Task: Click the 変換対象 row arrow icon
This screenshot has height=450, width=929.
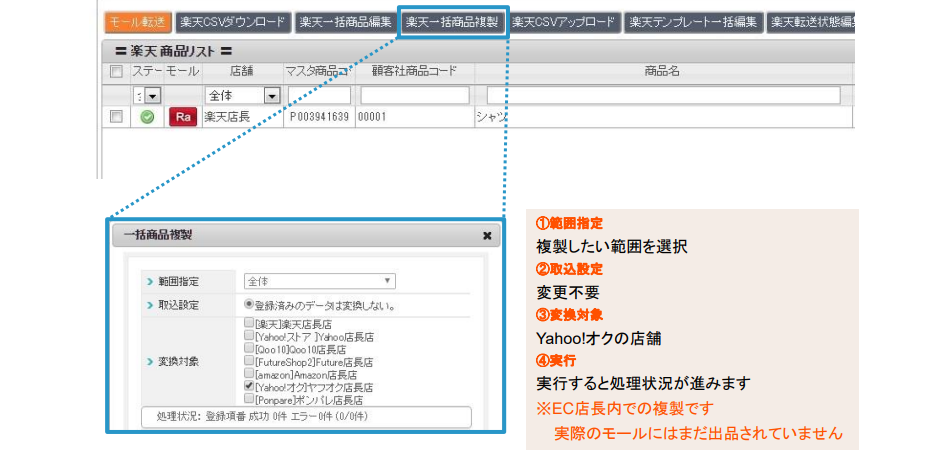Action: tap(150, 361)
